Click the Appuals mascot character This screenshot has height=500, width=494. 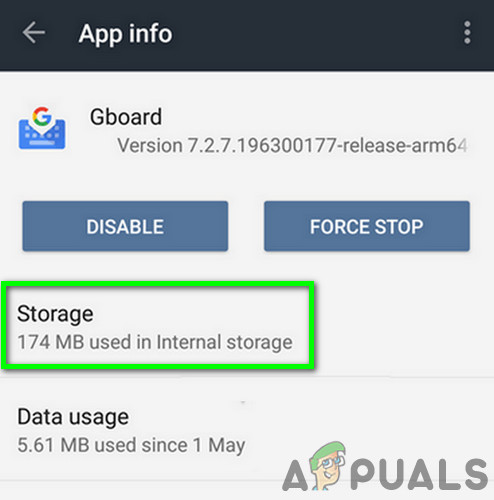pos(327,466)
